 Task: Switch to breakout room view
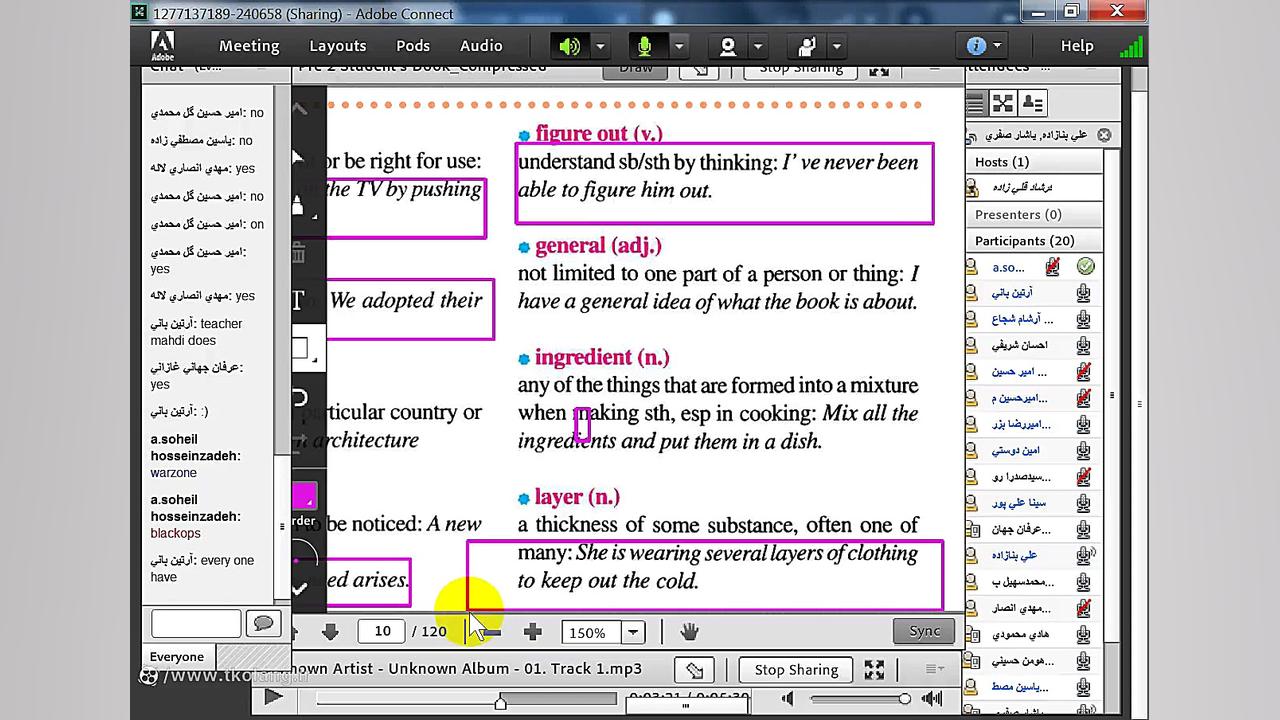pyautogui.click(x=1003, y=103)
